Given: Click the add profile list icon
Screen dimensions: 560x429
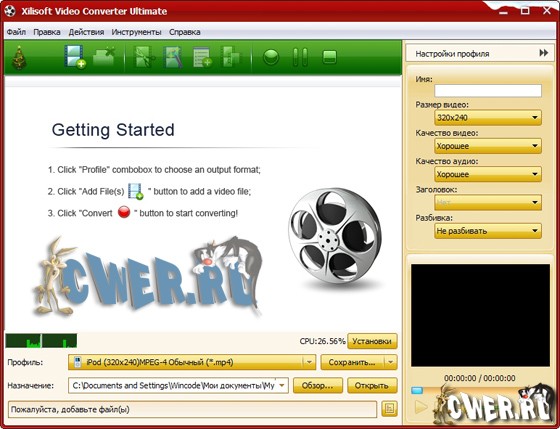Looking at the screenshot, I should (202, 57).
